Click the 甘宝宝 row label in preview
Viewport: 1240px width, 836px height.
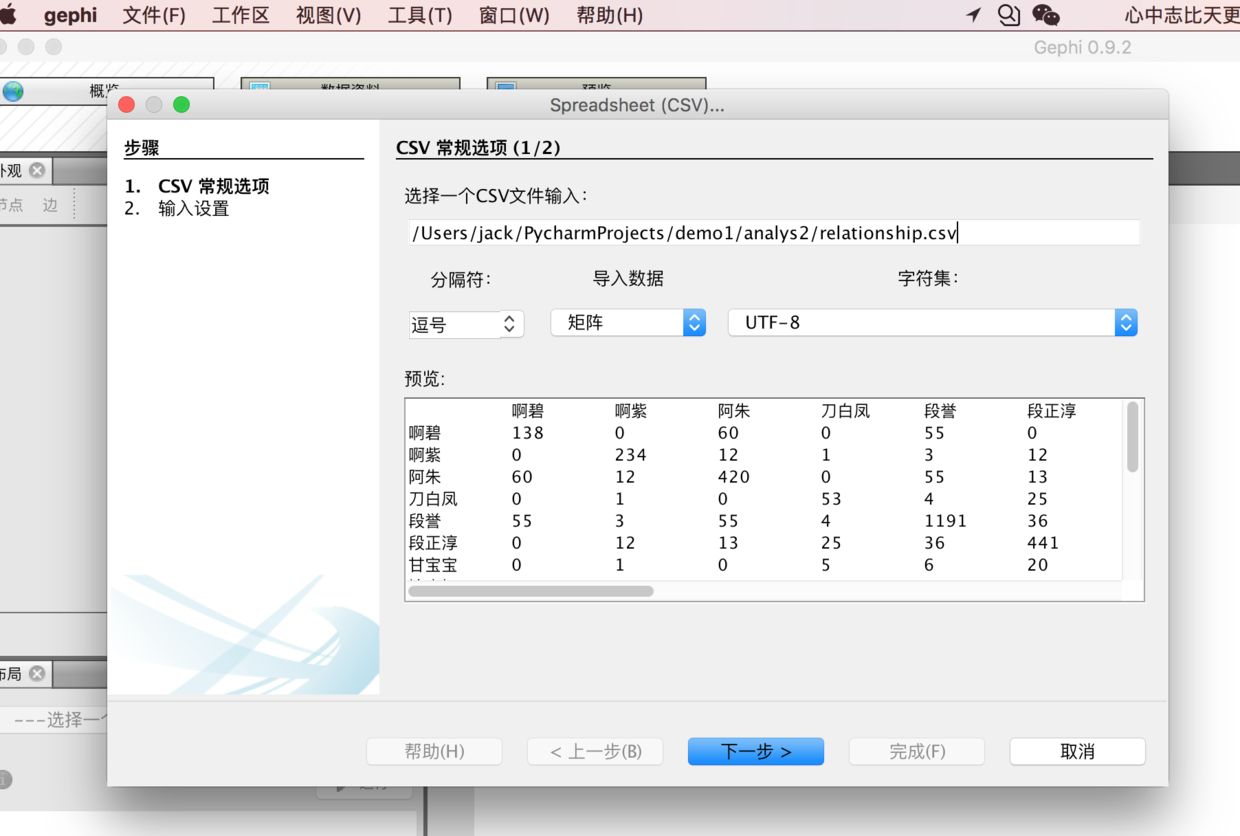[x=433, y=565]
